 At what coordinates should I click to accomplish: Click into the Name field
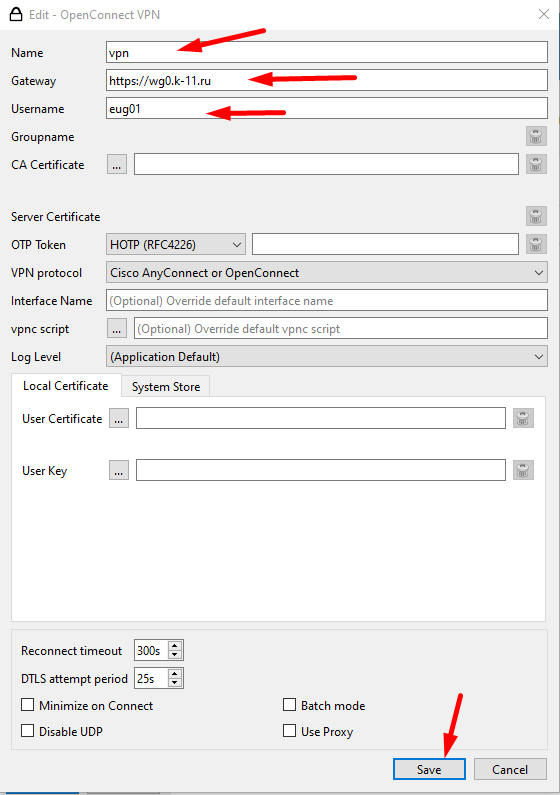pyautogui.click(x=327, y=52)
